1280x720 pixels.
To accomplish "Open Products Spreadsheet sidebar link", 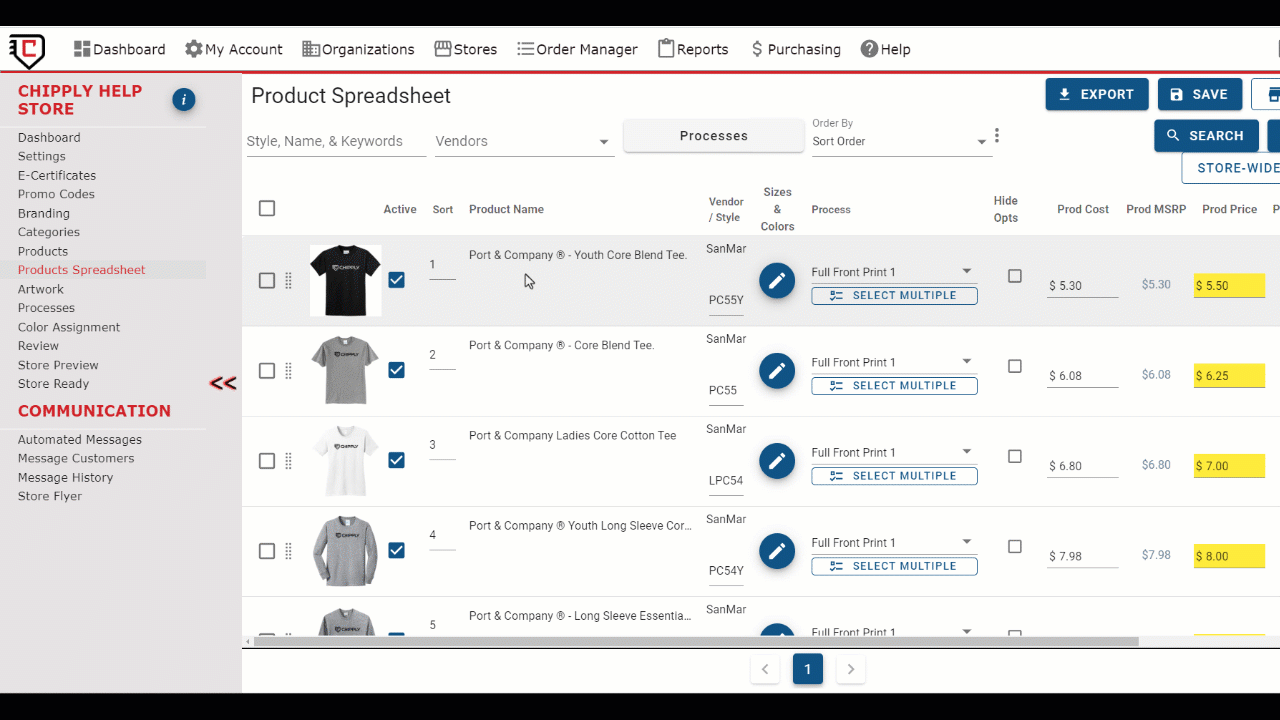I will pos(81,270).
